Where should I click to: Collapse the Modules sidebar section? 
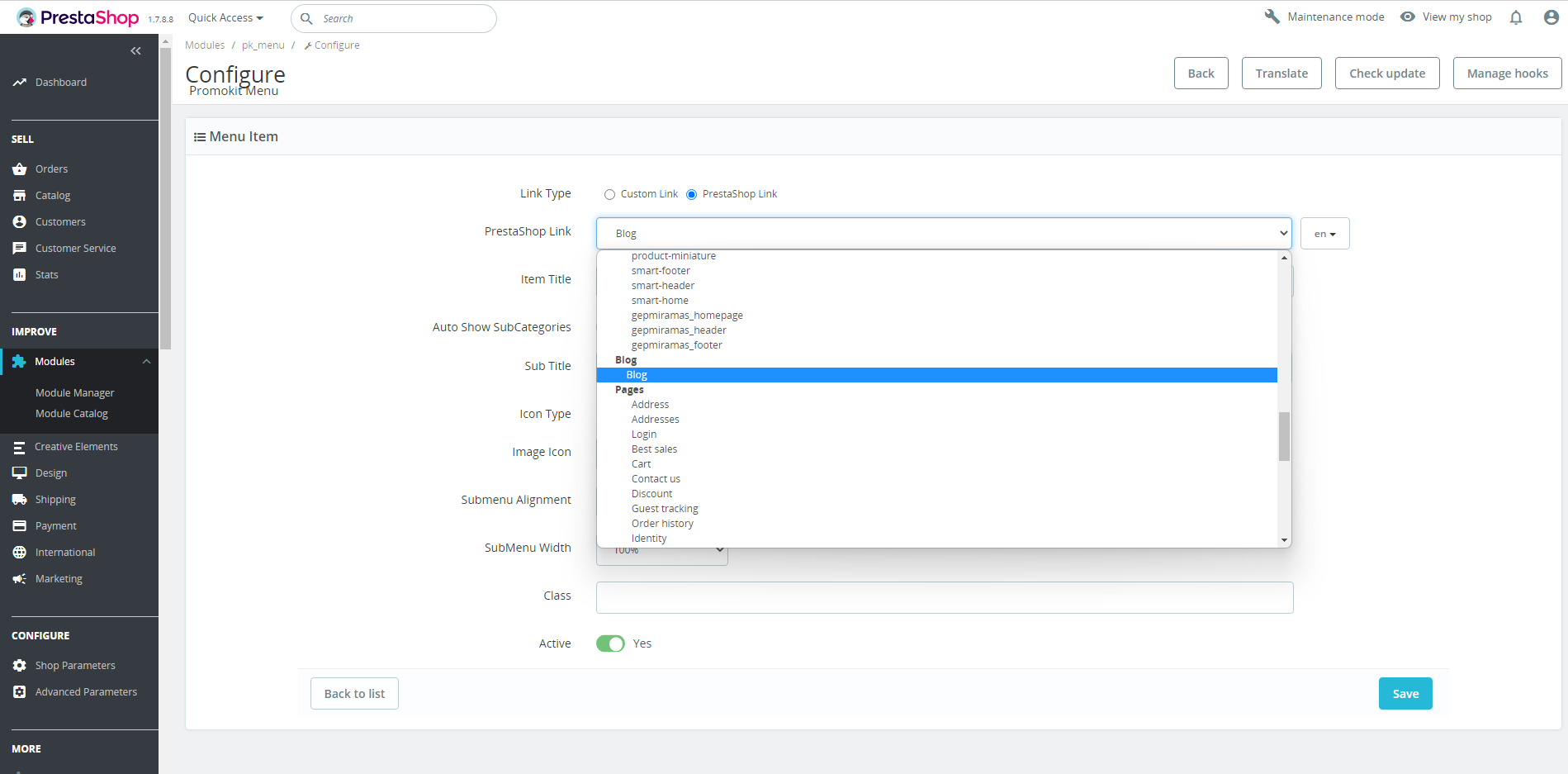pyautogui.click(x=146, y=362)
